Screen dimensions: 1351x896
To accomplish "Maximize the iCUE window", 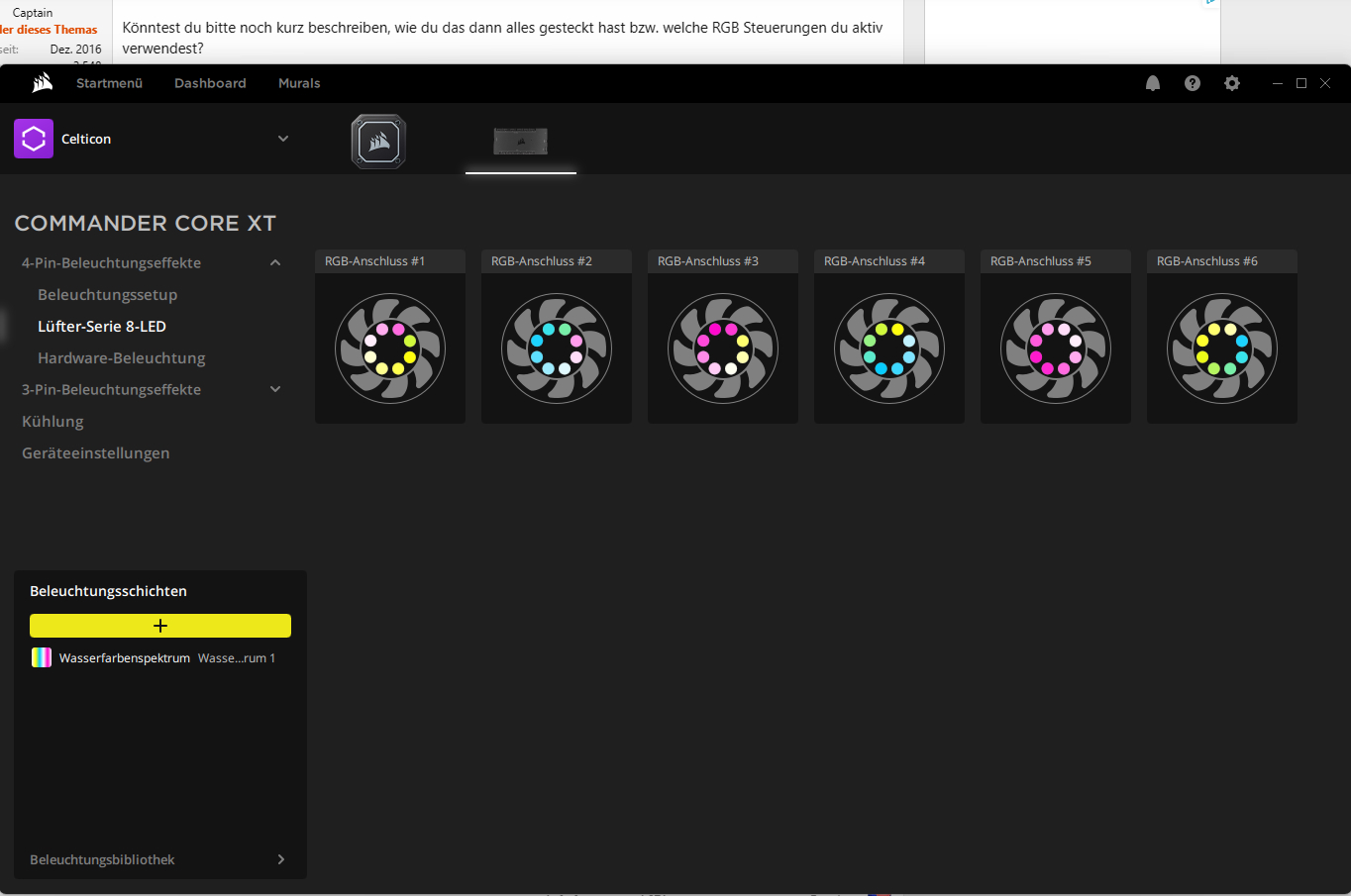I will point(1301,83).
